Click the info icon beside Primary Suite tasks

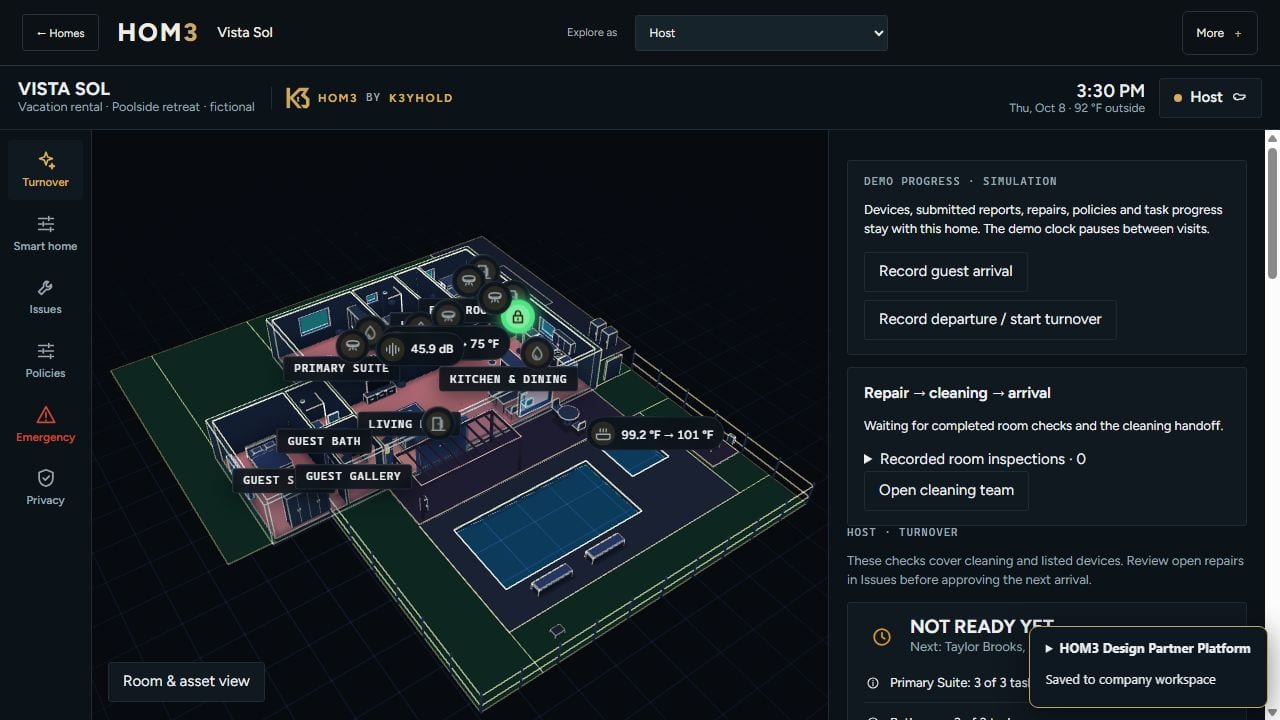pos(872,683)
